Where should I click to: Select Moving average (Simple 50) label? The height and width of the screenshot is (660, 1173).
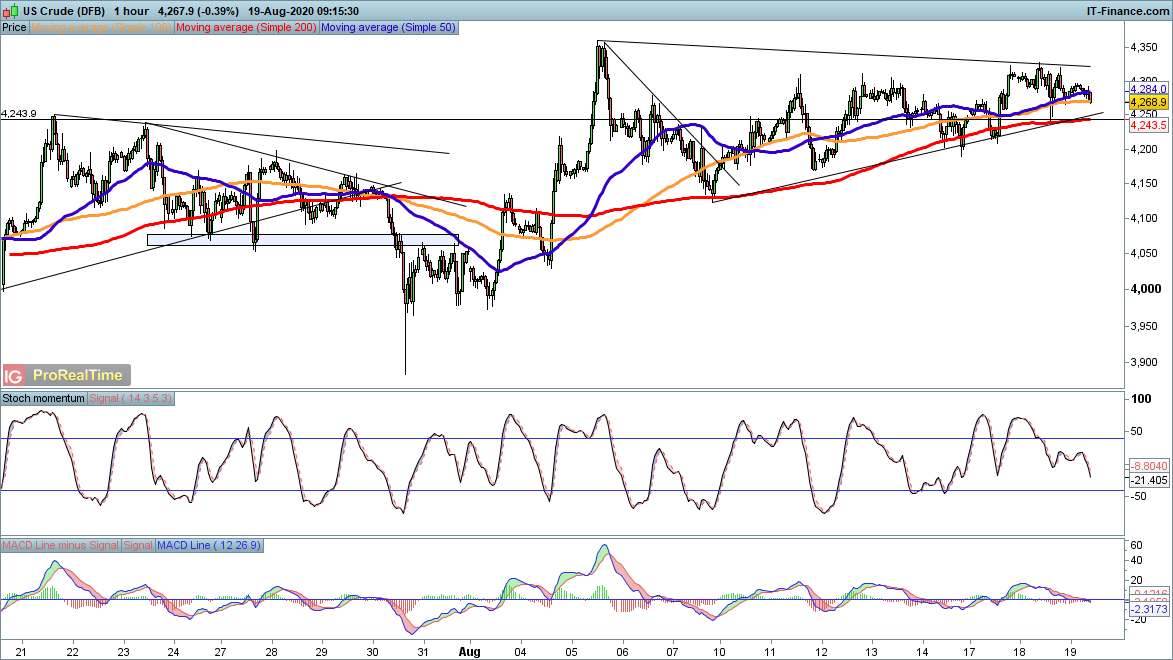click(x=388, y=28)
